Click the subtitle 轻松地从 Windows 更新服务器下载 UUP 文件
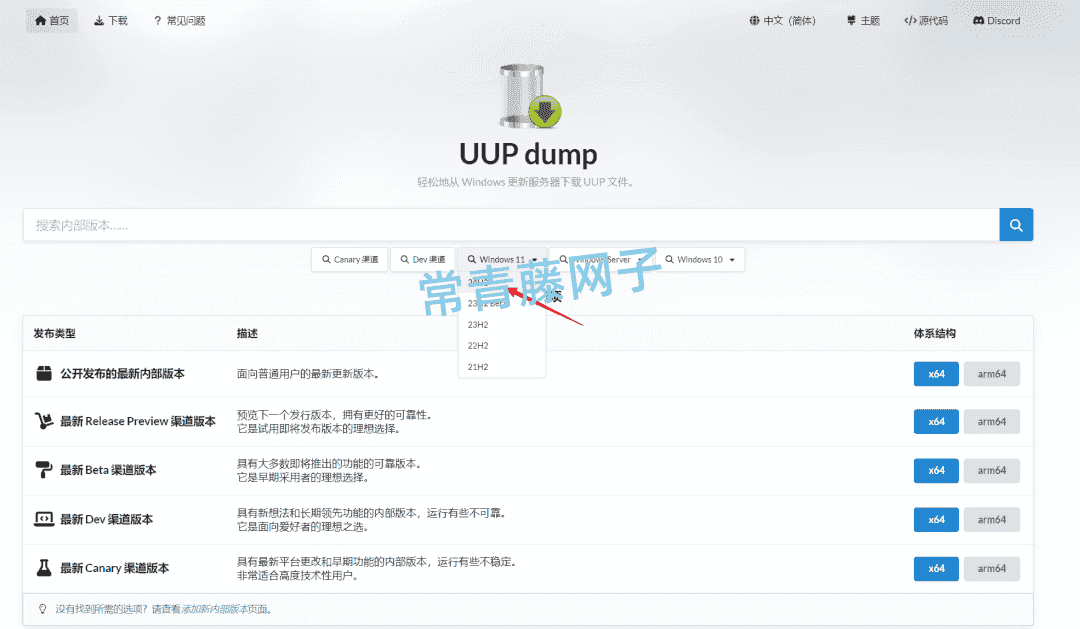The width and height of the screenshot is (1080, 629). pos(525,182)
